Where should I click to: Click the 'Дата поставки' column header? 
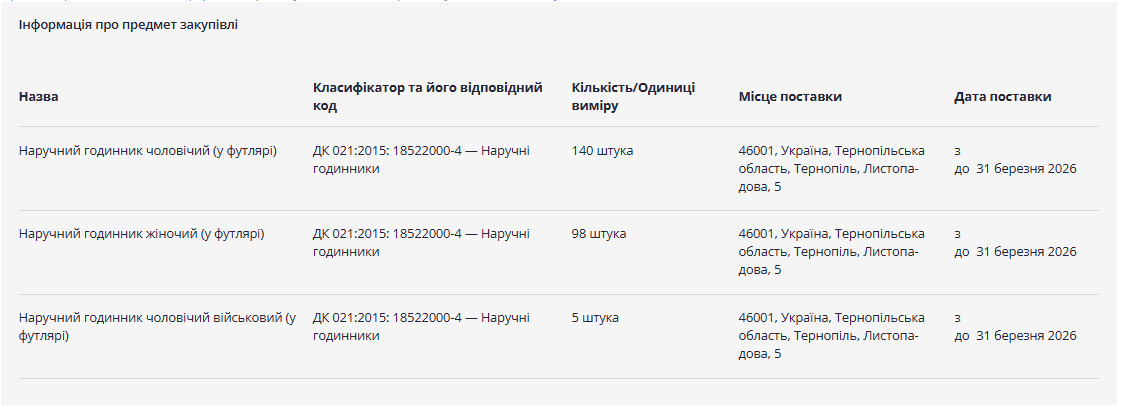pyautogui.click(x=1002, y=97)
